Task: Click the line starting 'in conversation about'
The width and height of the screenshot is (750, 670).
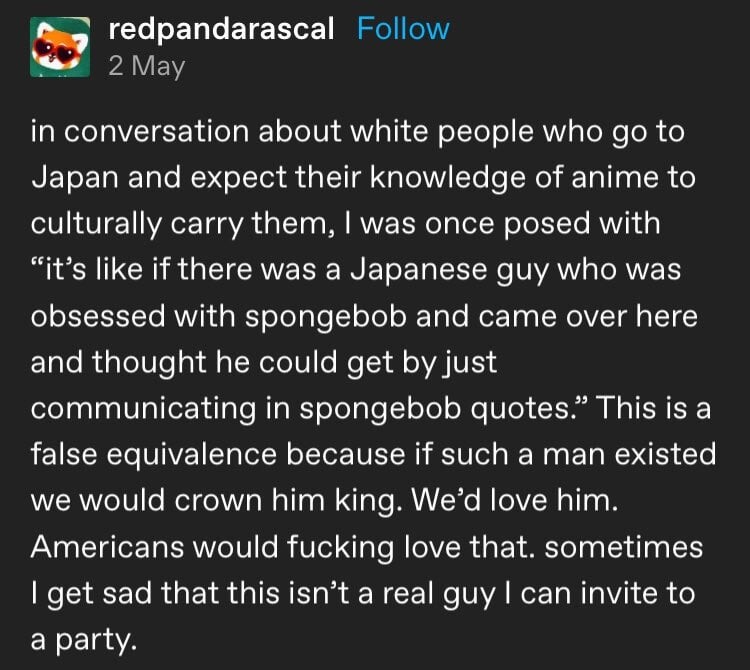Action: (x=358, y=132)
